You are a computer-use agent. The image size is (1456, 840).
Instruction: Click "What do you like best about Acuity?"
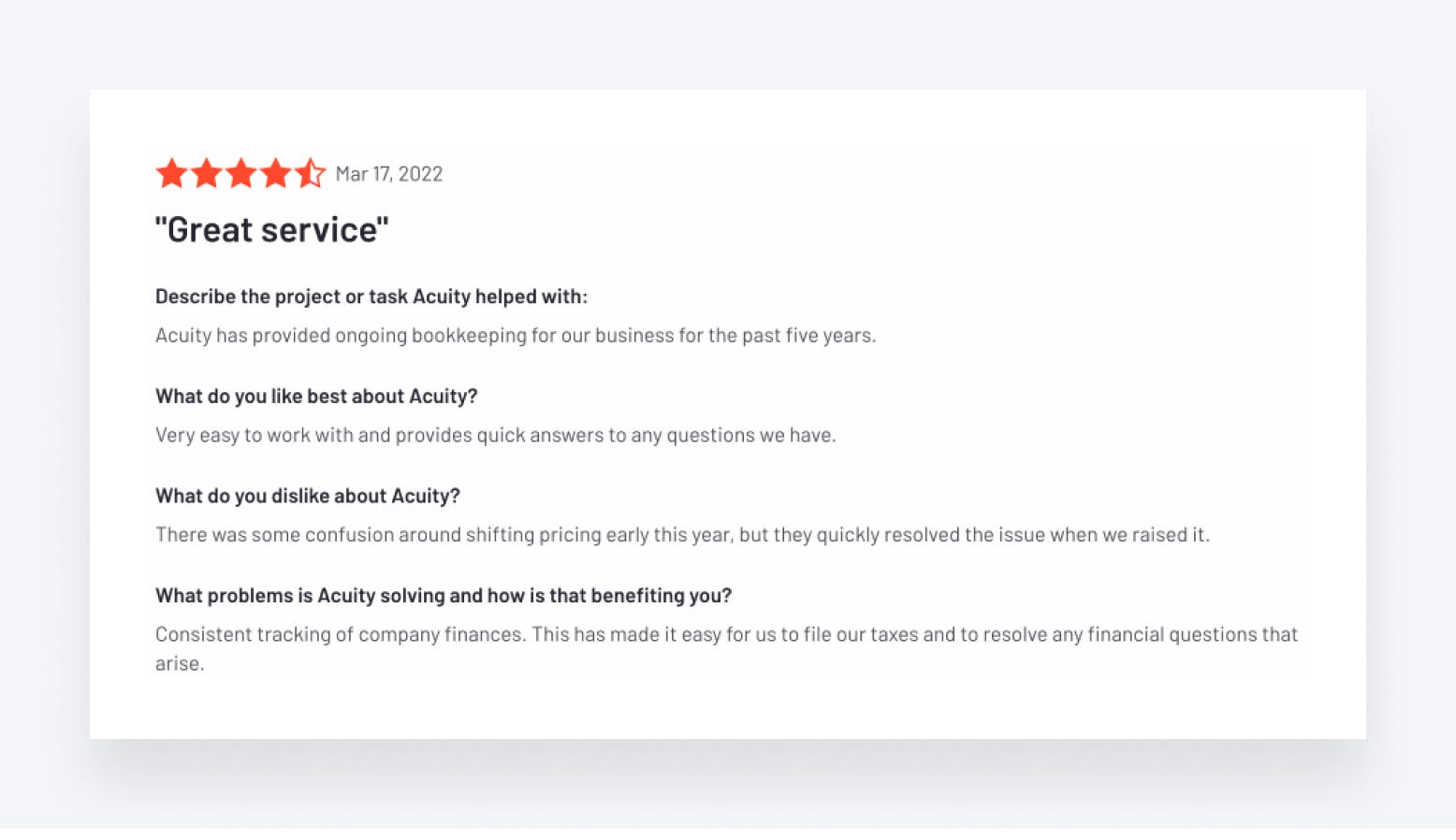coord(316,397)
